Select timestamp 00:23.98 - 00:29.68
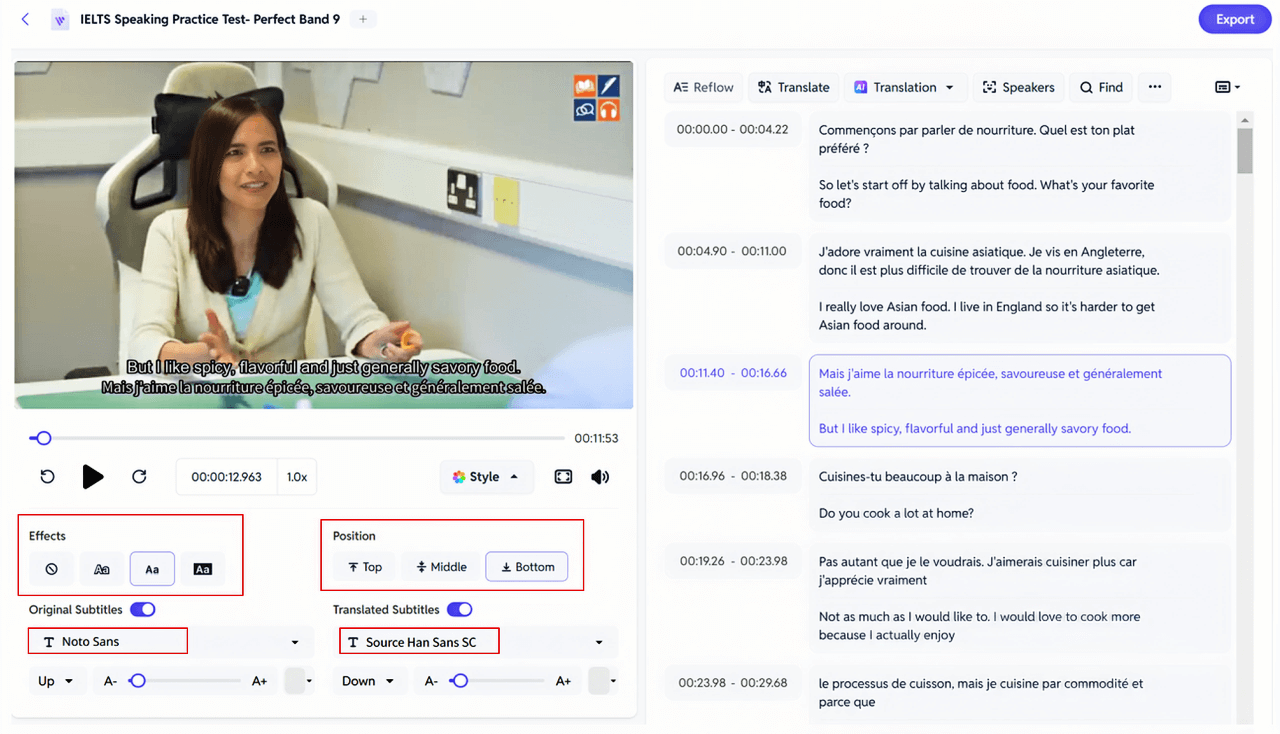 point(733,683)
